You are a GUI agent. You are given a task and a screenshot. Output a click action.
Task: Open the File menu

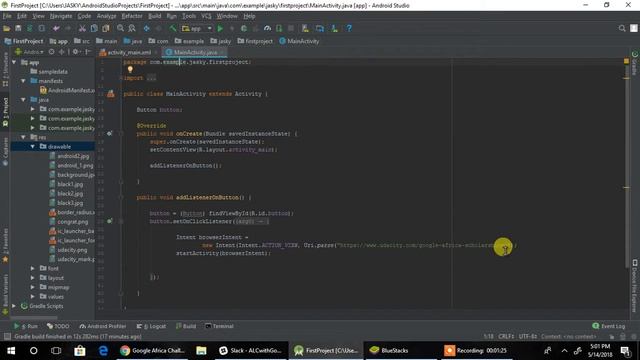click(7, 16)
